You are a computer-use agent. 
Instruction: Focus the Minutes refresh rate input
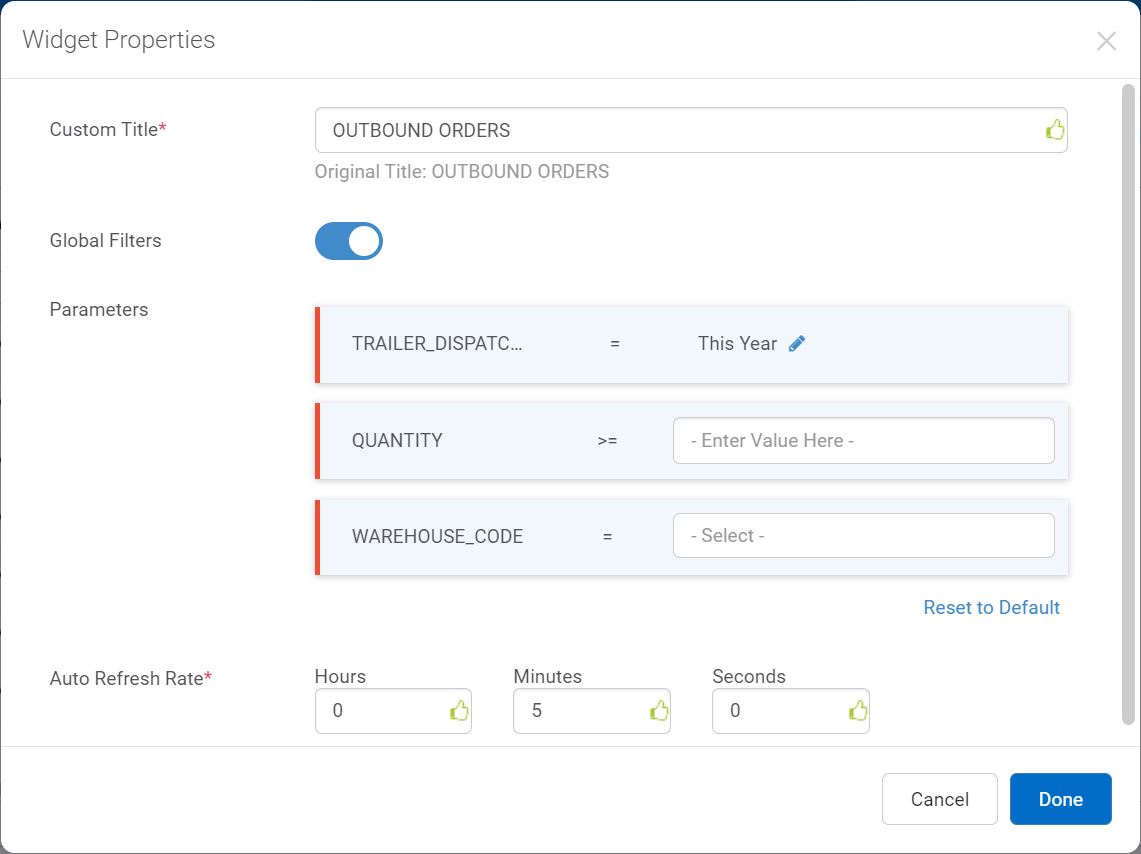(x=578, y=711)
